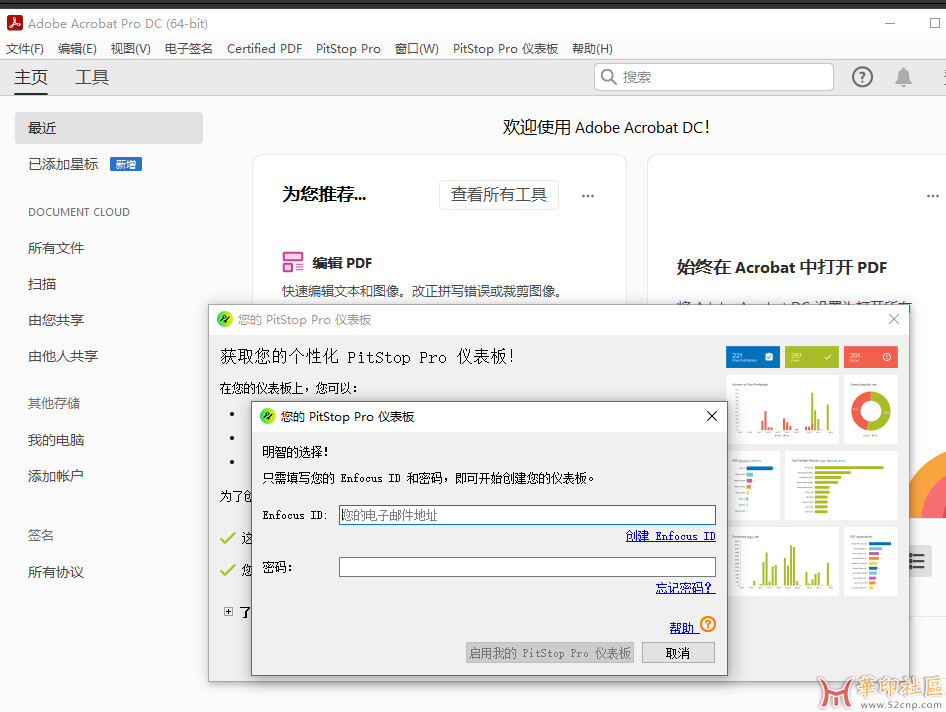Click the orange help icon in login dialog
Image resolution: width=946 pixels, height=712 pixels.
708,624
